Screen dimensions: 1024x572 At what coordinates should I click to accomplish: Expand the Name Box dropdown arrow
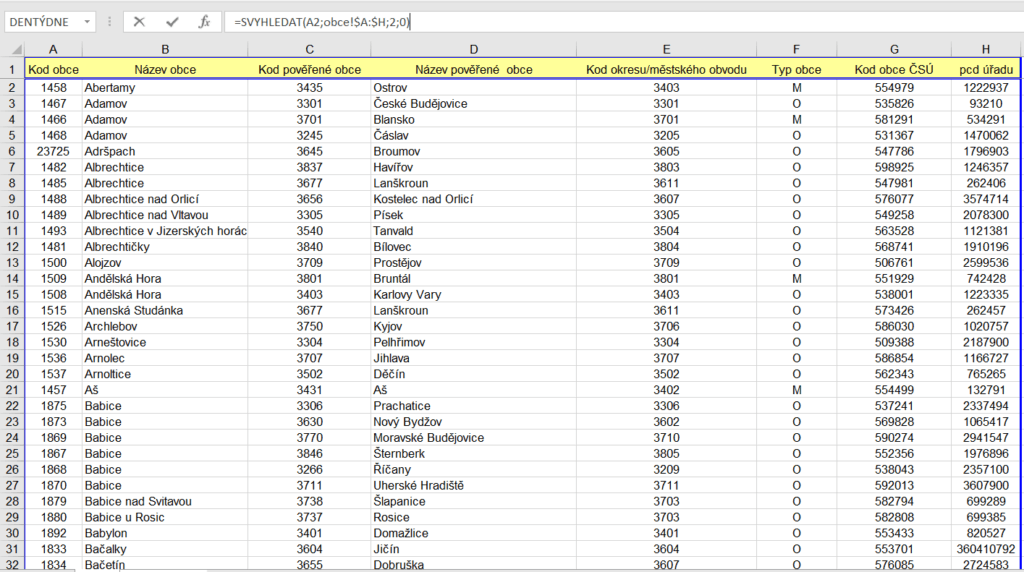tap(88, 21)
